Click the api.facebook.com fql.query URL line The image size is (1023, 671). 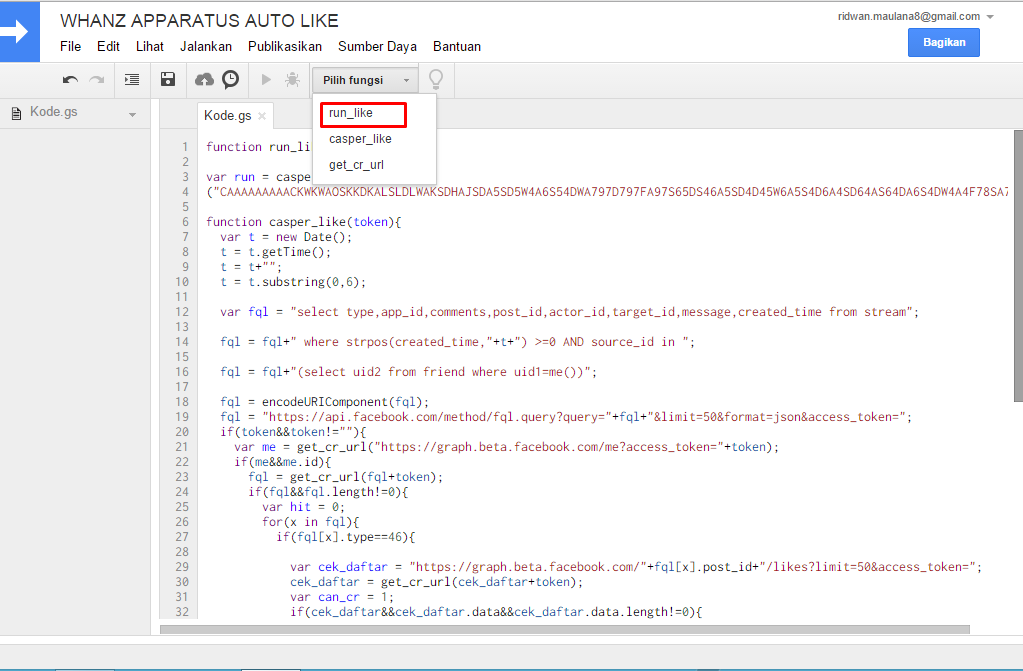(566, 417)
